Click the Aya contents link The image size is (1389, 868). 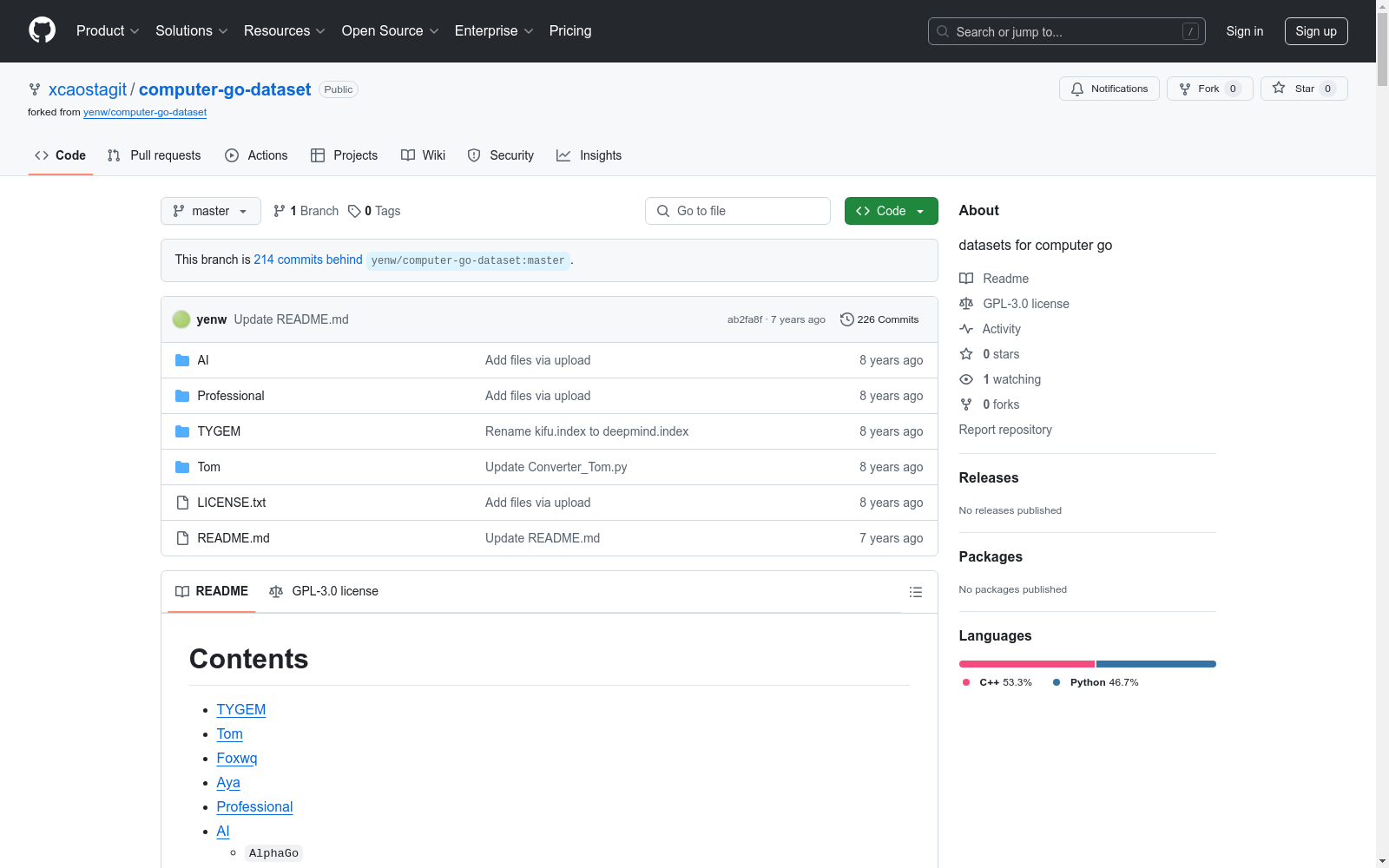point(228,782)
